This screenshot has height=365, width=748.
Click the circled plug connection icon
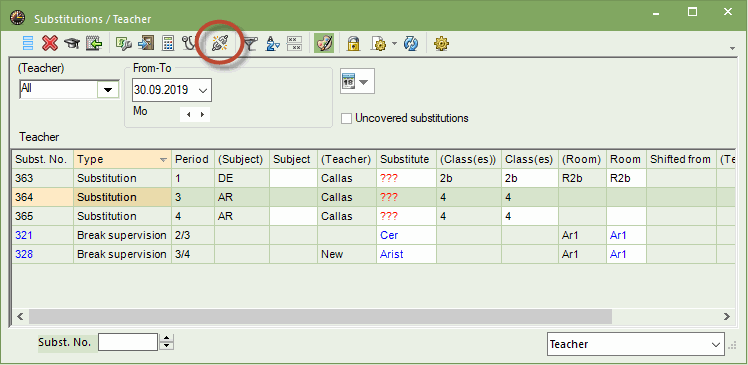[220, 43]
